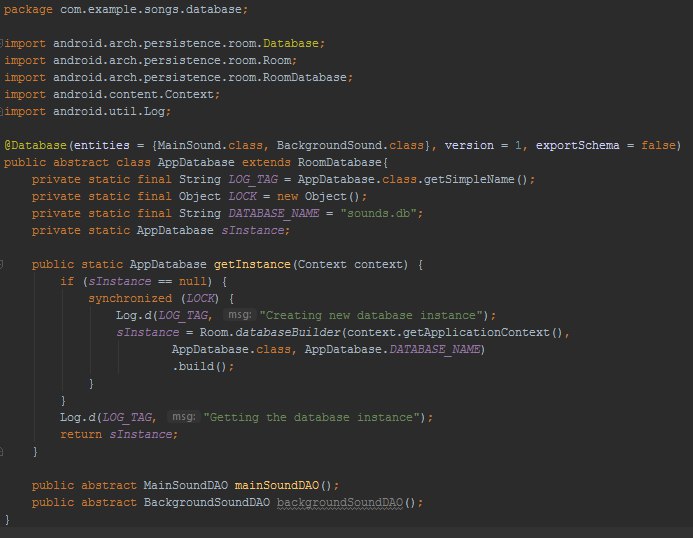The height and width of the screenshot is (538, 693).
Task: Click the yellow Database in the first import
Action: (291, 43)
